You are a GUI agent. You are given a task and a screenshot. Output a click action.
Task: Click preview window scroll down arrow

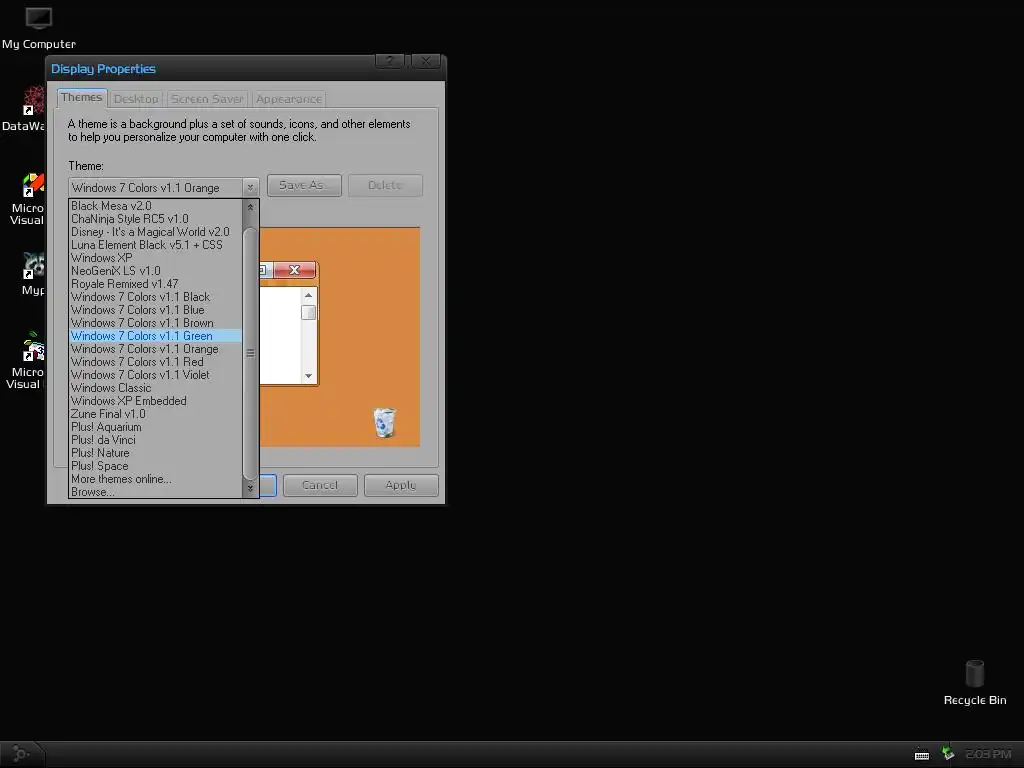point(309,376)
